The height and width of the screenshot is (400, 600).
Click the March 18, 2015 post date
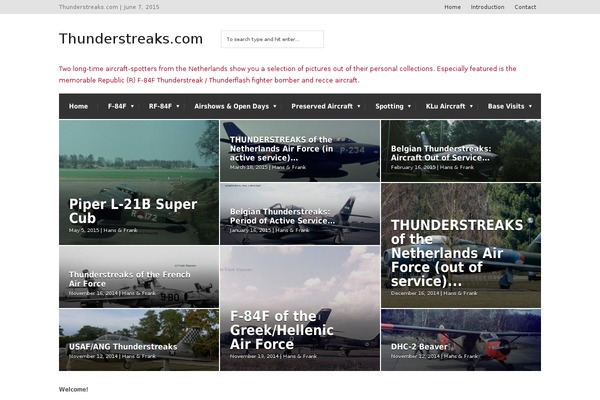pos(248,167)
